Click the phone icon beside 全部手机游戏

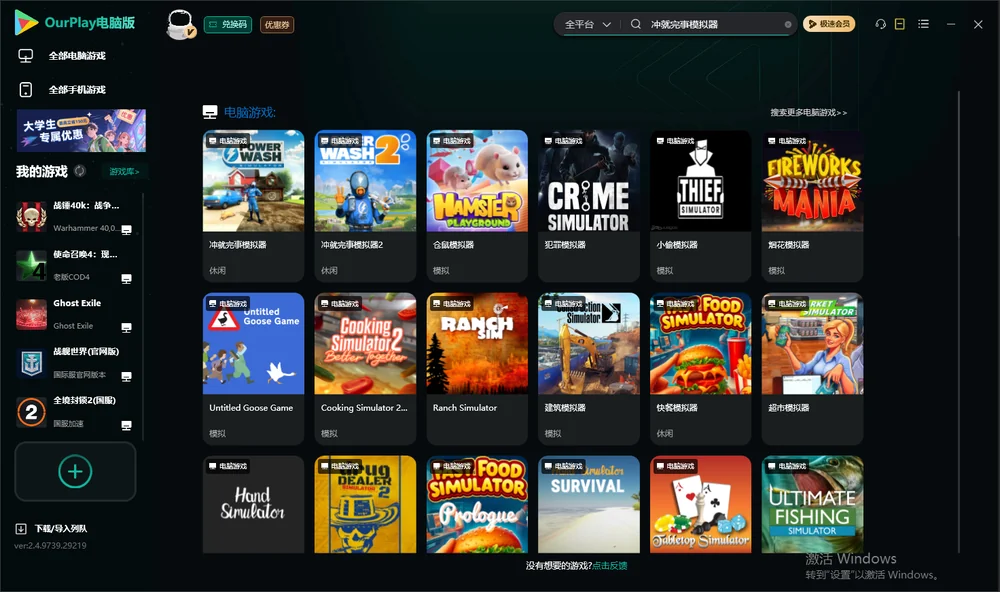(26, 89)
